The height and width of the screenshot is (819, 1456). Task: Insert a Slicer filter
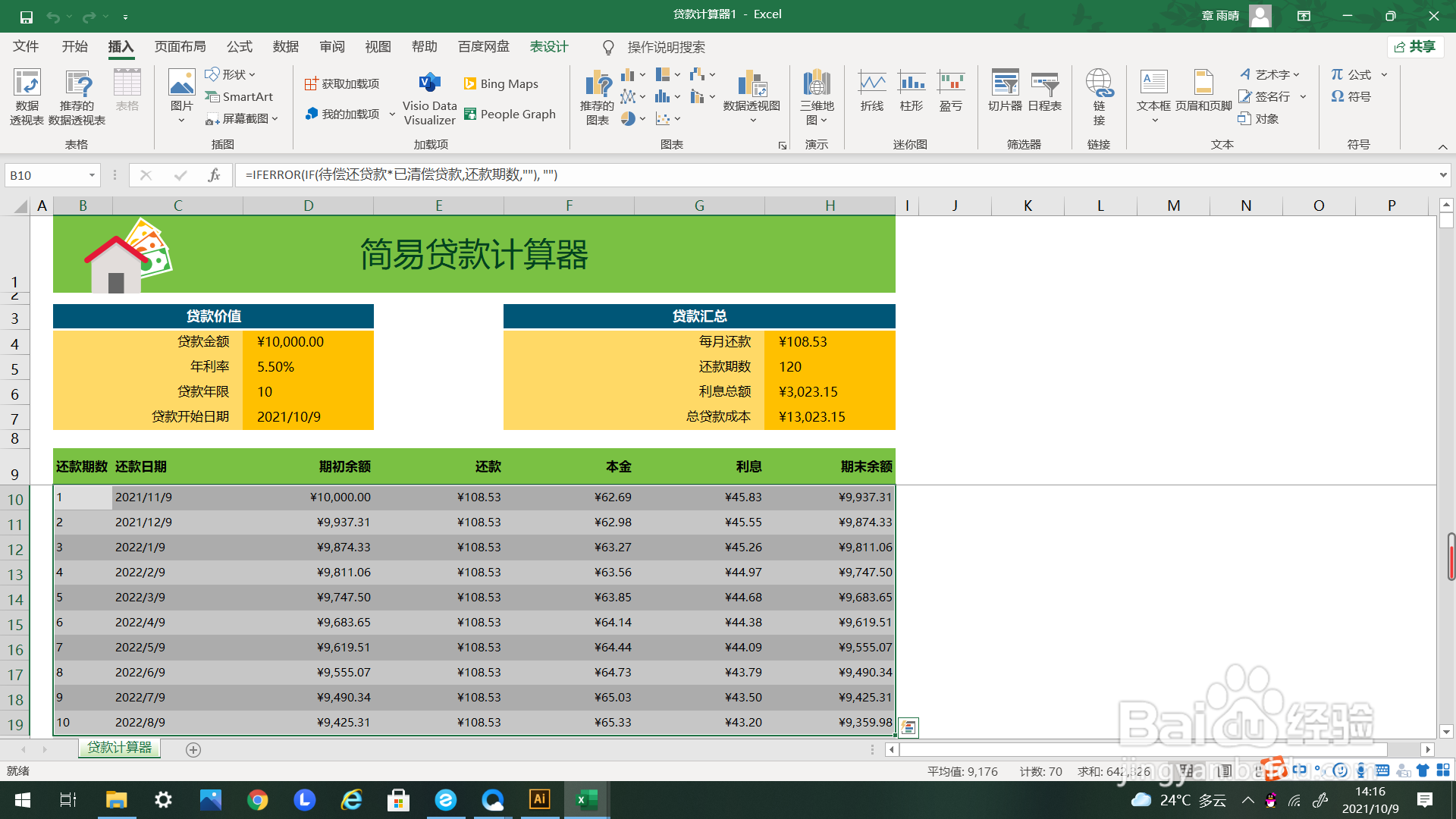pos(1005,91)
